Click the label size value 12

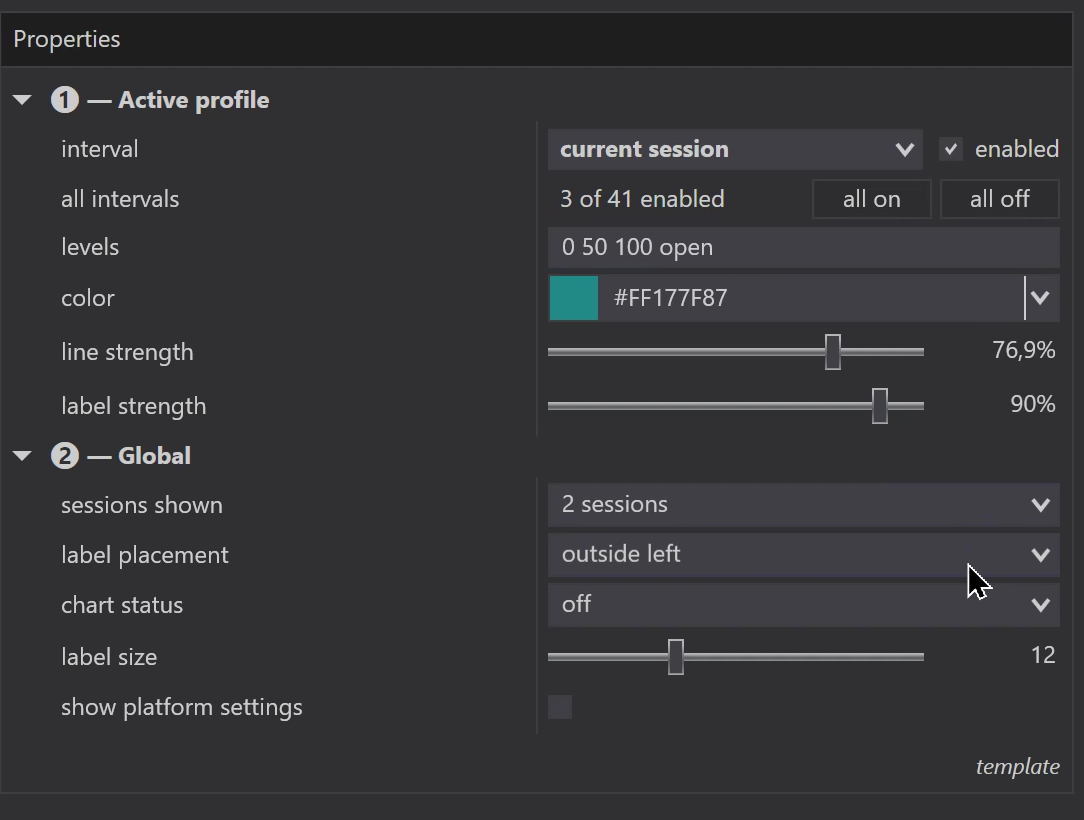click(1043, 655)
